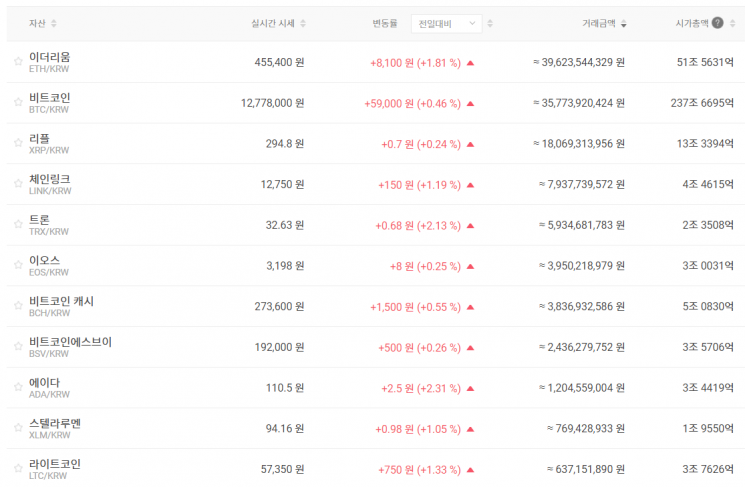
Task: Select market cap 3조 5706억
Action: point(708,347)
